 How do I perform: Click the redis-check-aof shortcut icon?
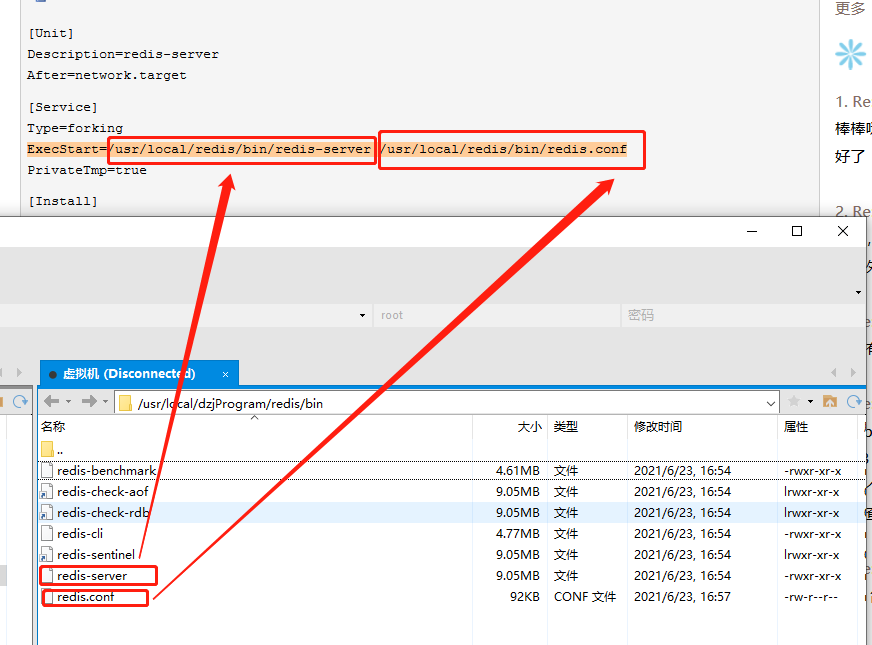[47, 492]
